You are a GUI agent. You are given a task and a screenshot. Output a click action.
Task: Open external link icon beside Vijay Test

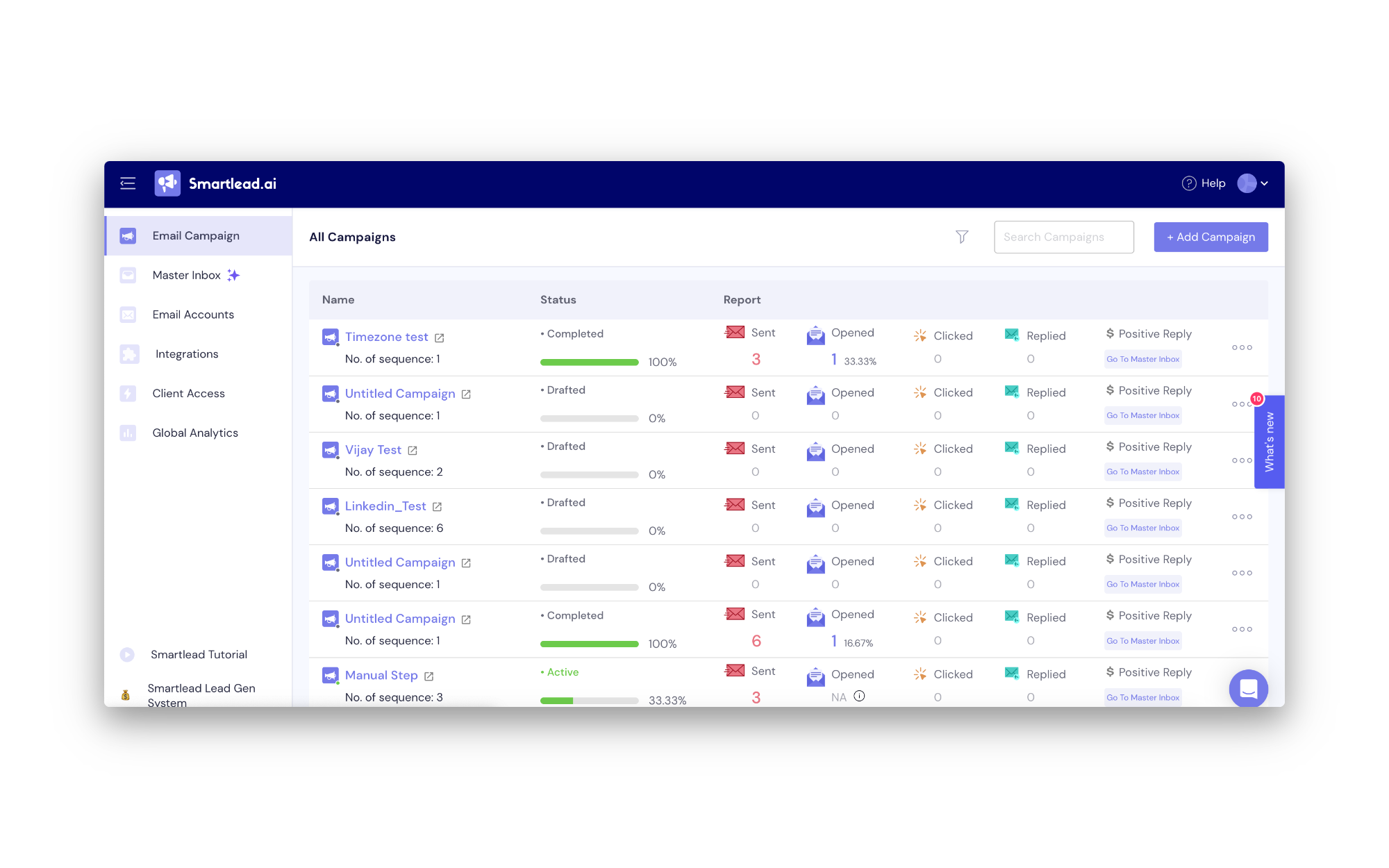[413, 451]
